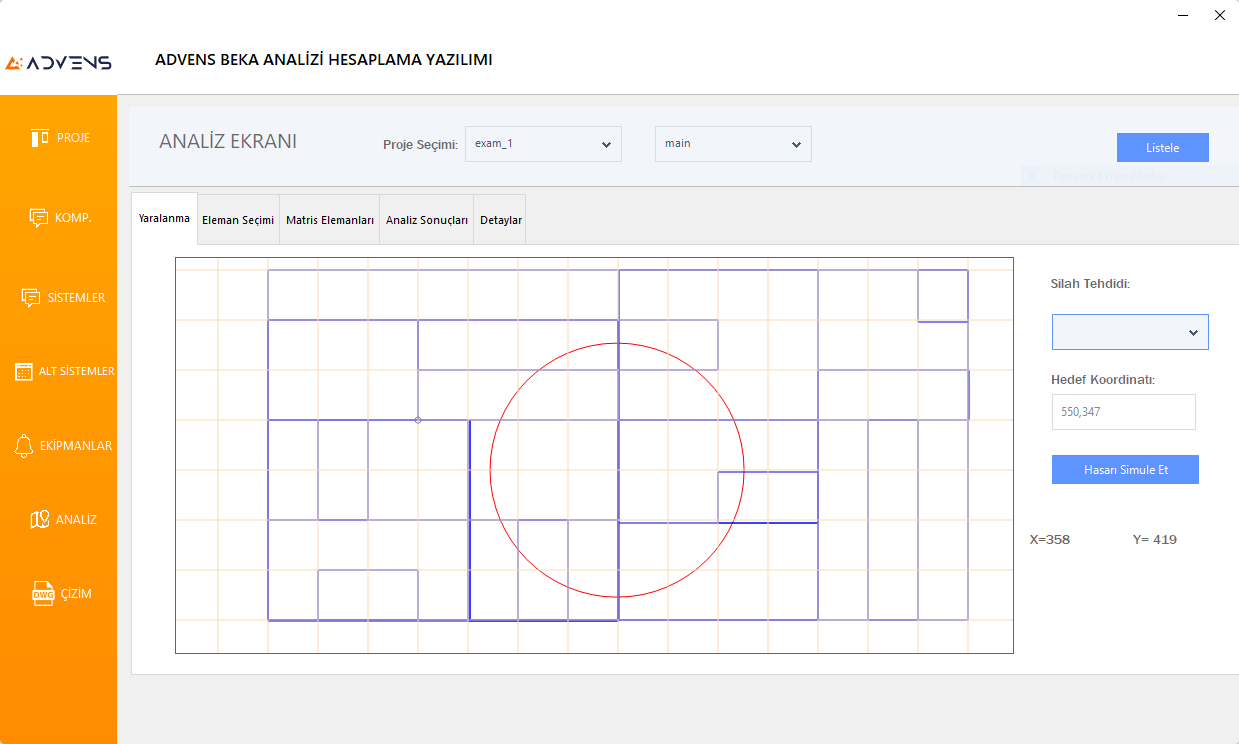The height and width of the screenshot is (744, 1239).
Task: Select the ALT SİSTEMLER calendar icon
Action: [x=24, y=371]
